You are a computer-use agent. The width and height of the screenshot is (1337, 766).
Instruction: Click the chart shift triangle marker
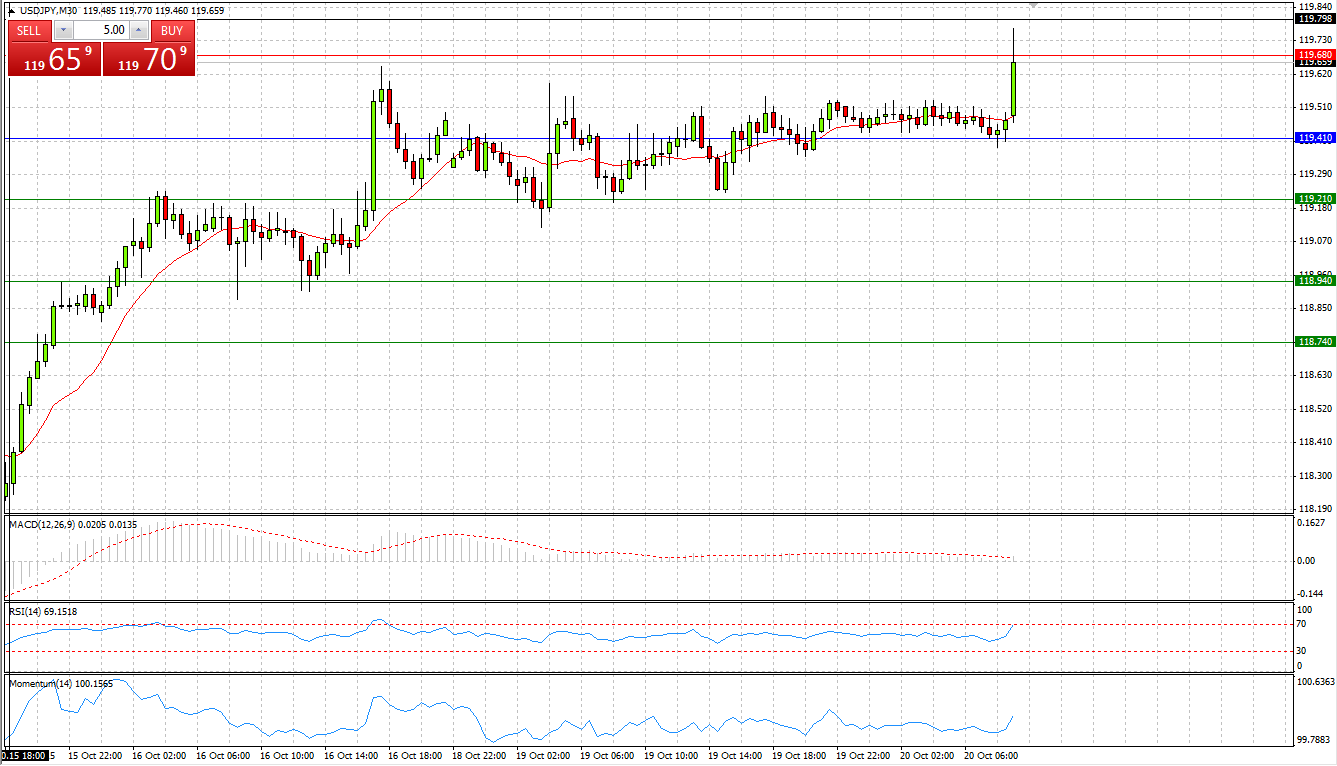click(1033, 6)
